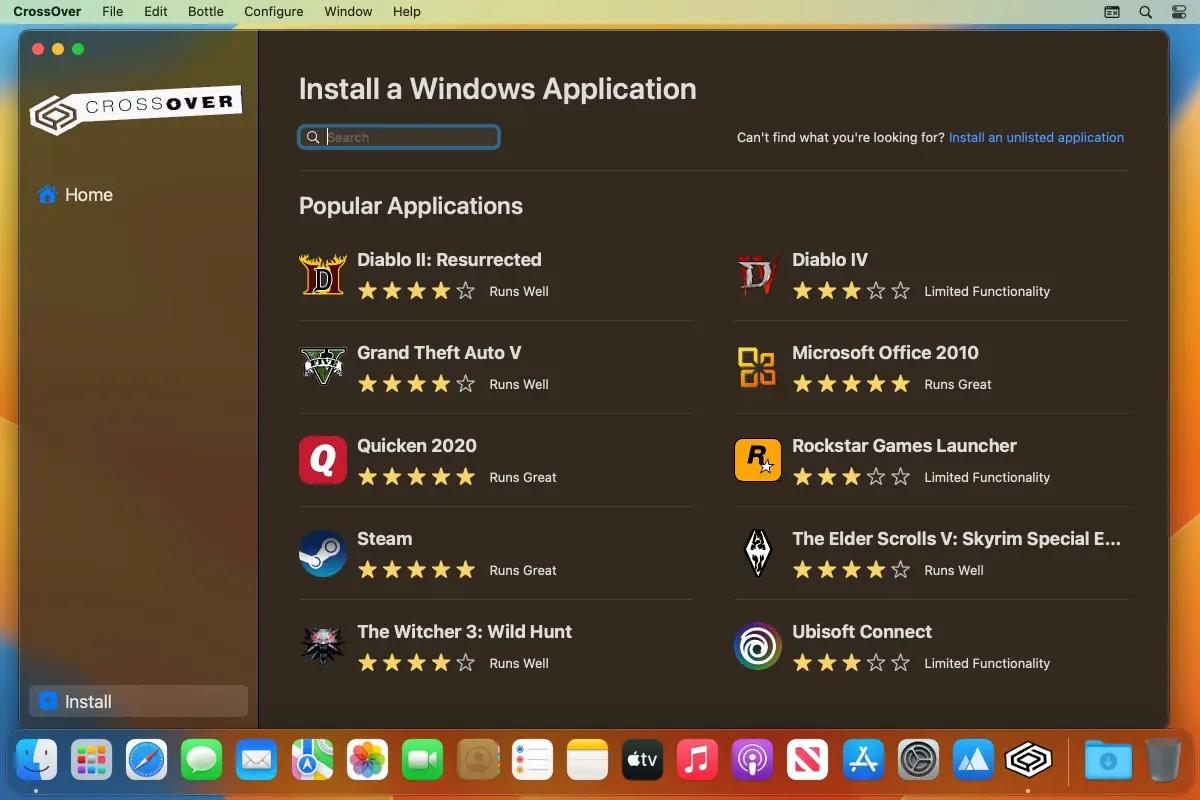The height and width of the screenshot is (800, 1200).
Task: Select the Rockstar Games Launcher title
Action: [904, 445]
